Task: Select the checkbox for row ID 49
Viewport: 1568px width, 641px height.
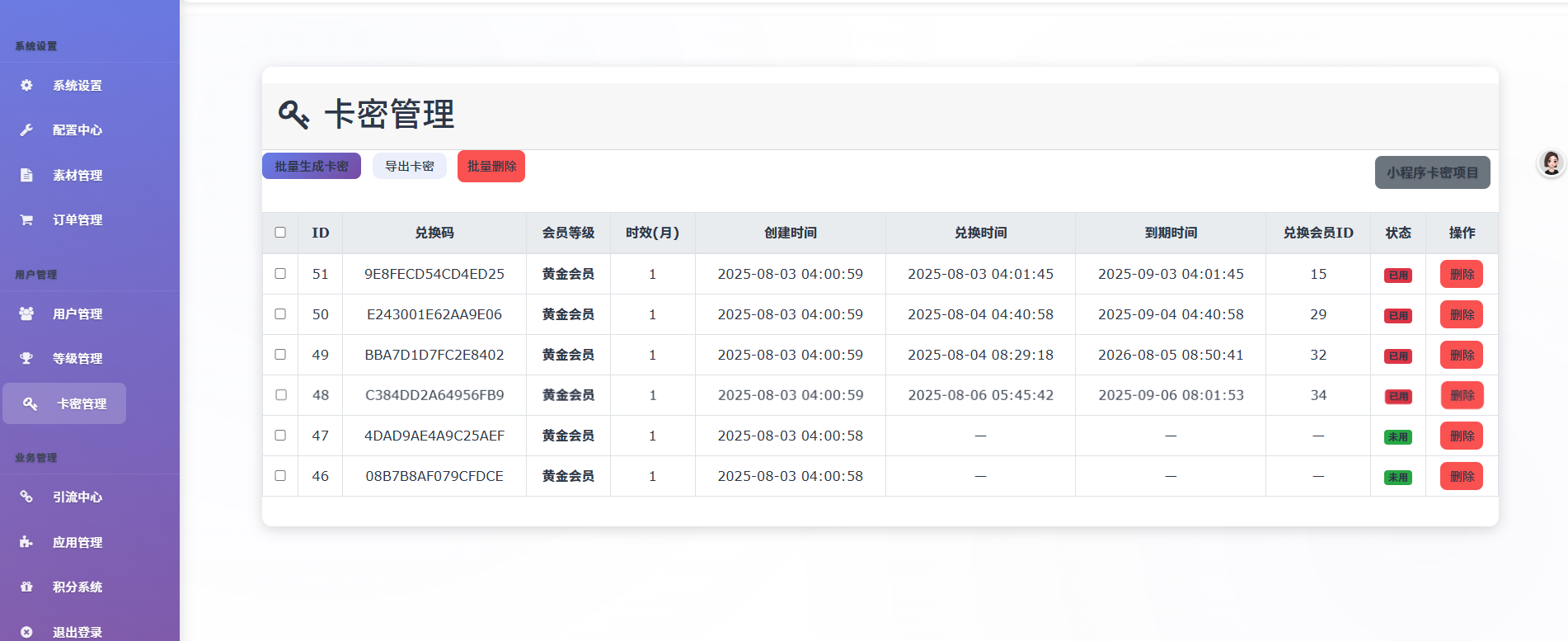Action: click(280, 354)
